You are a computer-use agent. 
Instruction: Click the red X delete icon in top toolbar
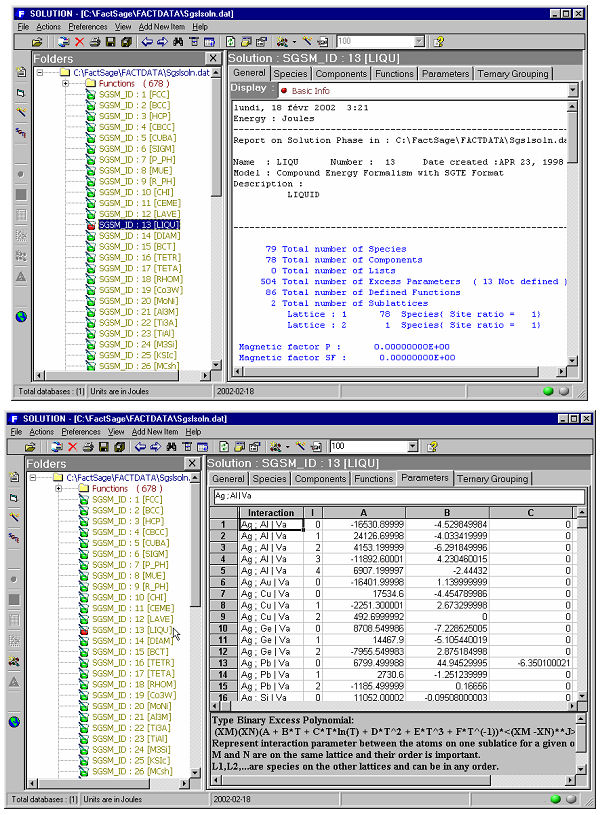[78, 43]
